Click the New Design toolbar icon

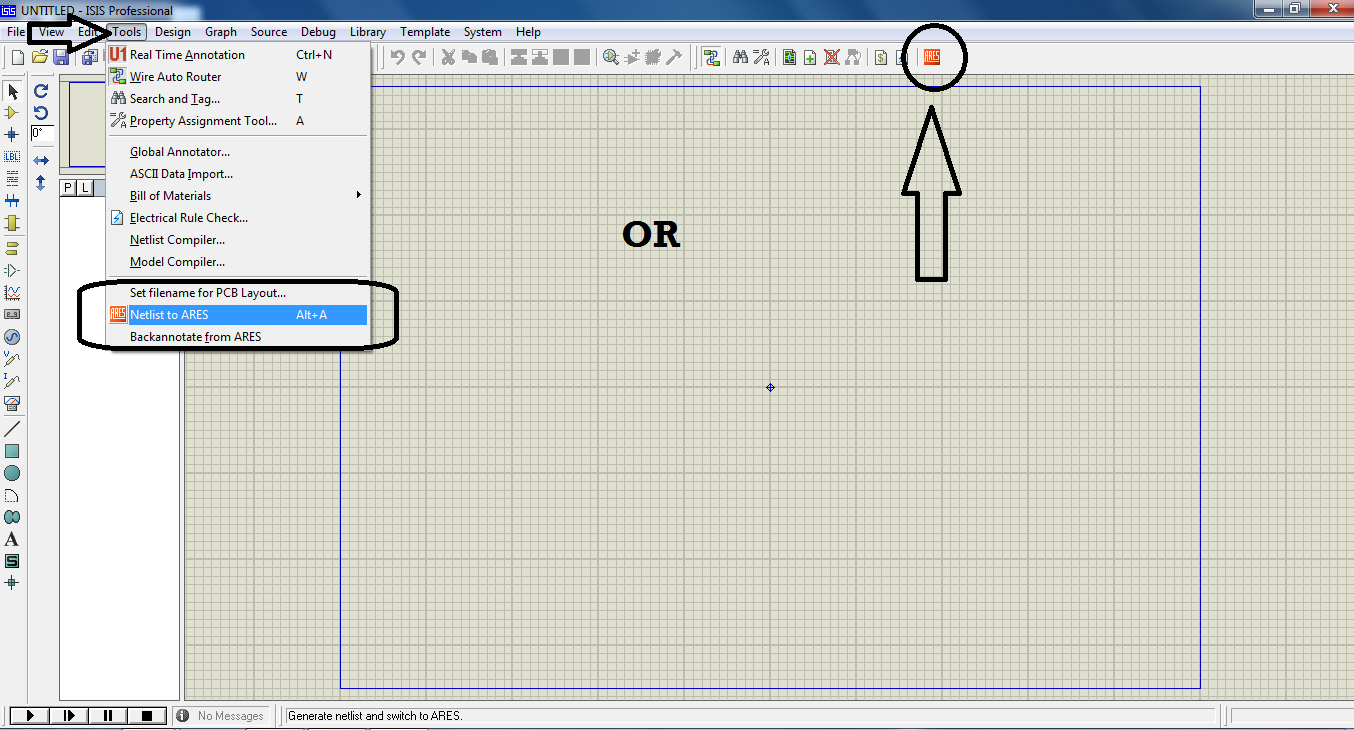tap(17, 57)
